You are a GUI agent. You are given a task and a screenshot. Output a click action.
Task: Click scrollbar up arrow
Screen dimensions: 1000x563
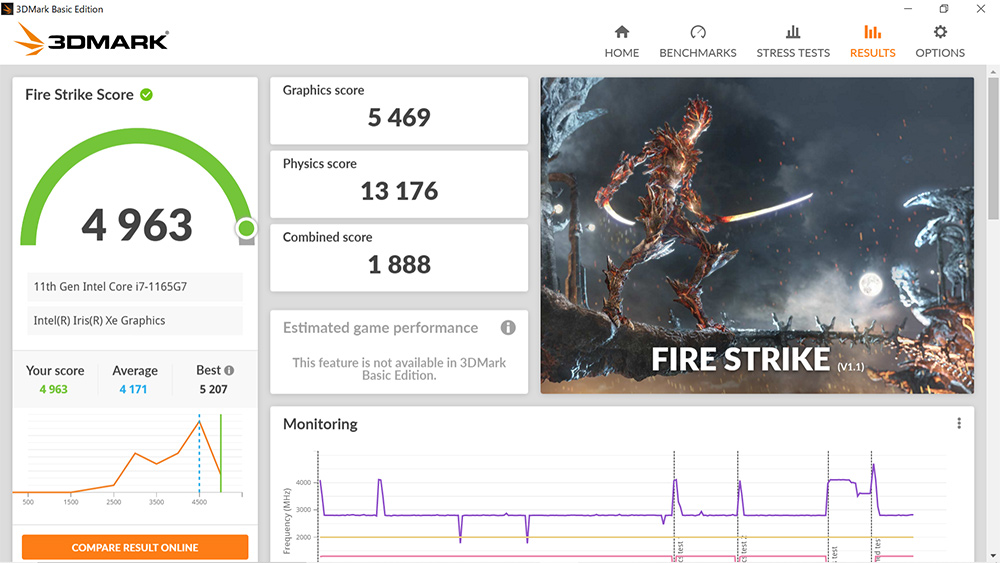(x=993, y=71)
